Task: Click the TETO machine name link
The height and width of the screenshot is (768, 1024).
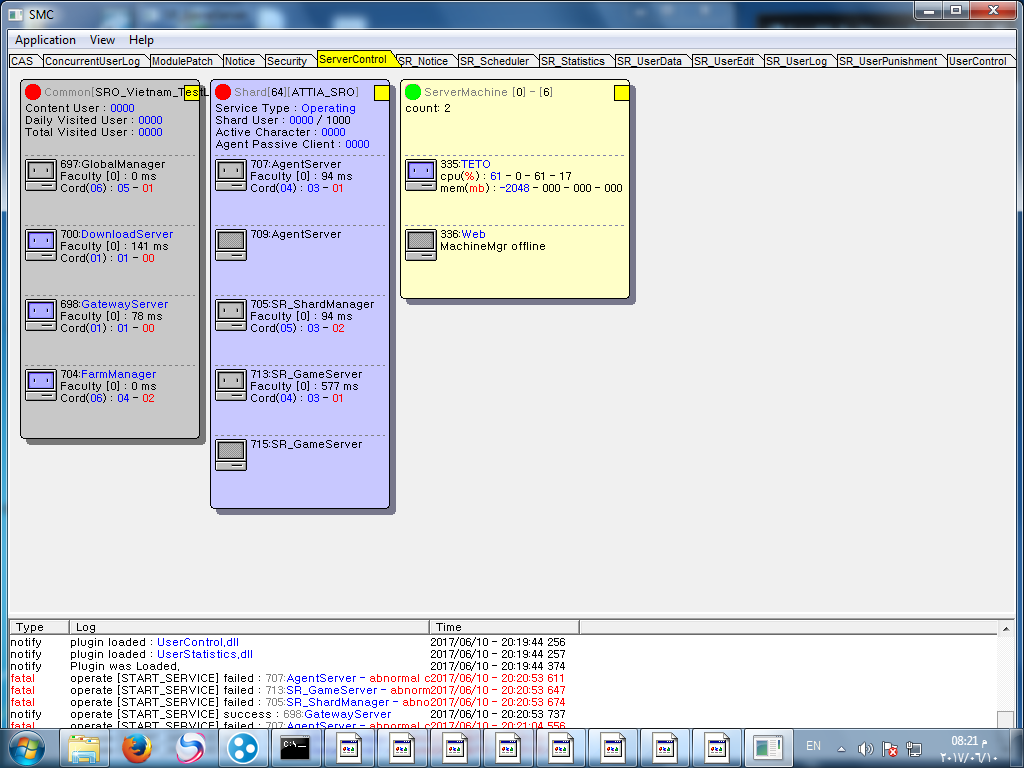Action: (475, 164)
